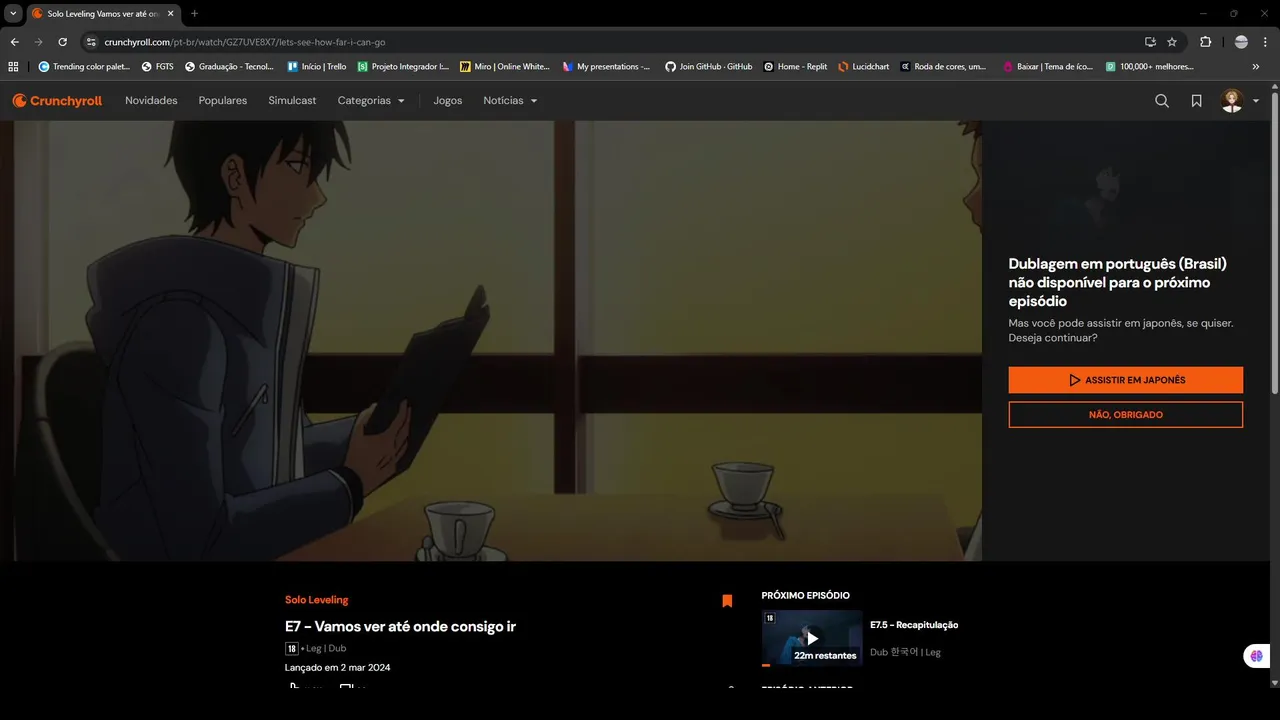Toggle the orange watchlist bookmark beside episode title
The width and height of the screenshot is (1280, 720).
pos(727,601)
